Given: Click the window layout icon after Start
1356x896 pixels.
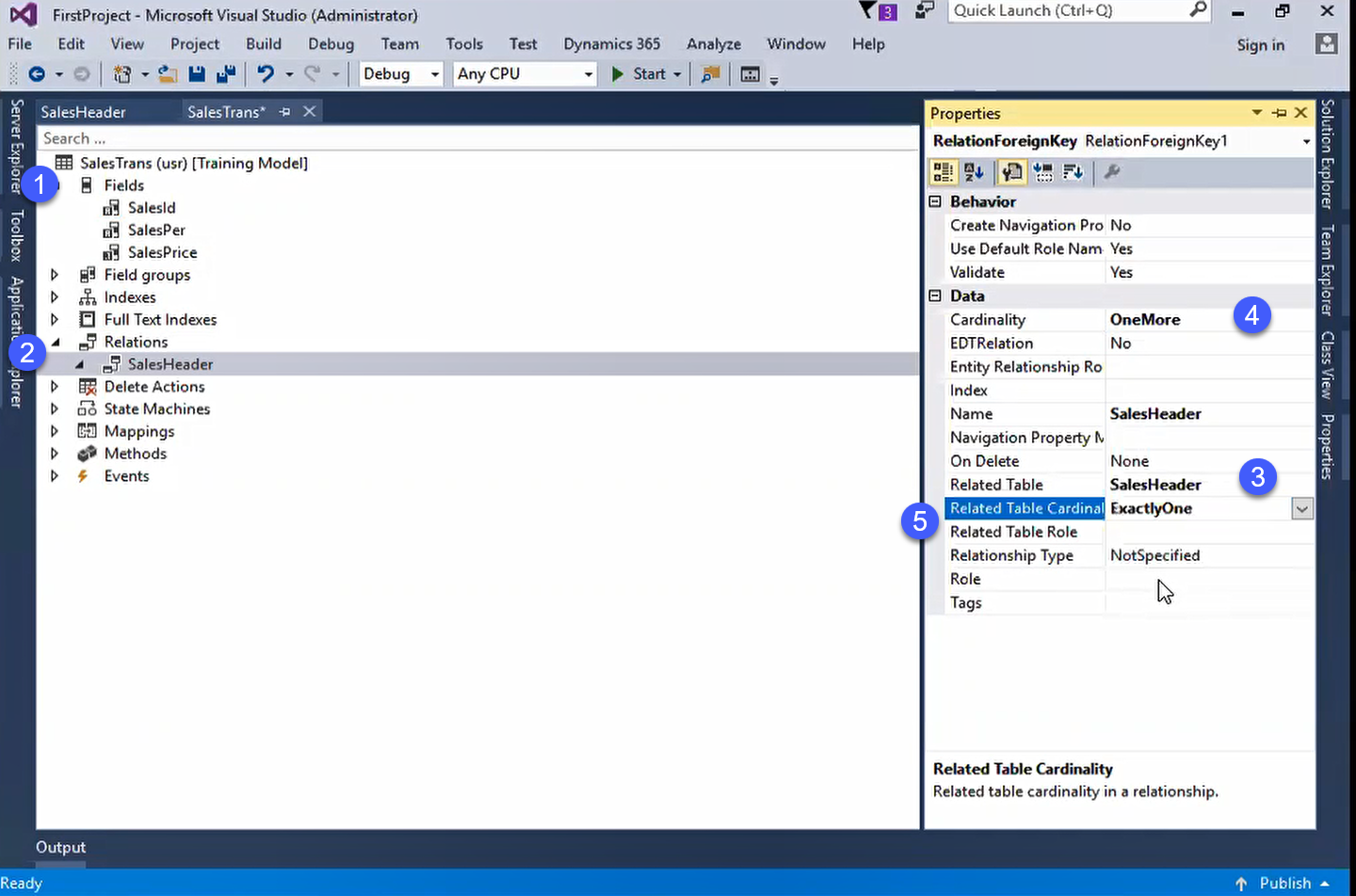Looking at the screenshot, I should tap(751, 73).
